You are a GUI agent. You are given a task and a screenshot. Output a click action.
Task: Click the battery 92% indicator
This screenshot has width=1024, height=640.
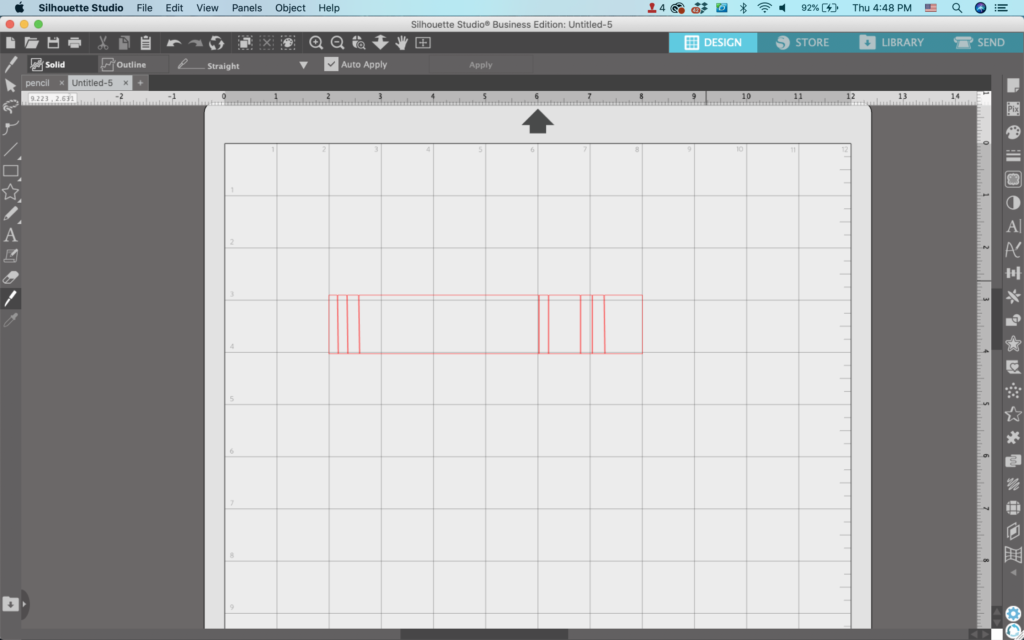[x=820, y=8]
